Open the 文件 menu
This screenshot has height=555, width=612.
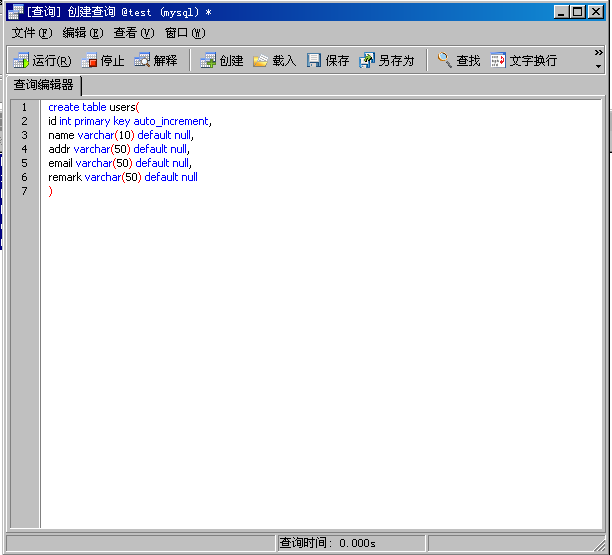[x=32, y=33]
